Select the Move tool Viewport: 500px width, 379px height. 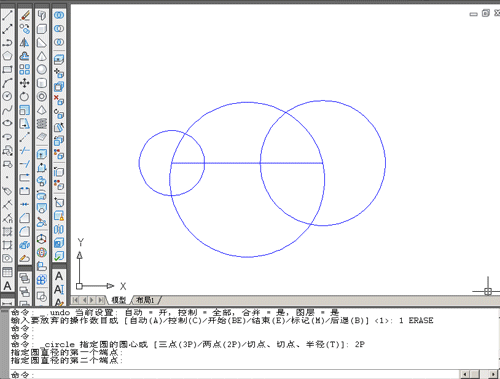24,83
